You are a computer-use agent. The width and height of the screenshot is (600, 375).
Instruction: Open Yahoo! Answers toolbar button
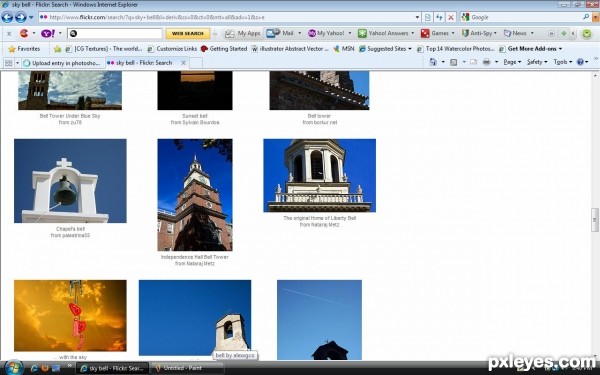click(x=383, y=33)
